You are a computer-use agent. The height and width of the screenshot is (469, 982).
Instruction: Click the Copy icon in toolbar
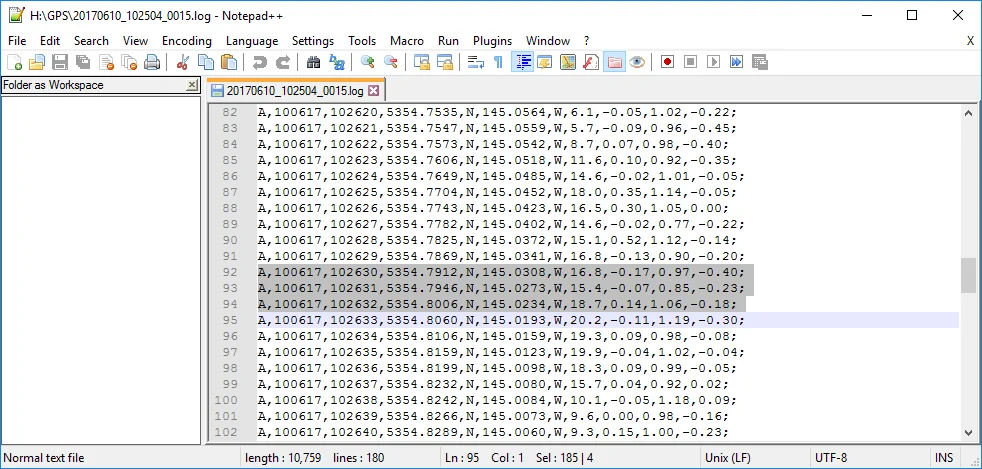[x=205, y=62]
